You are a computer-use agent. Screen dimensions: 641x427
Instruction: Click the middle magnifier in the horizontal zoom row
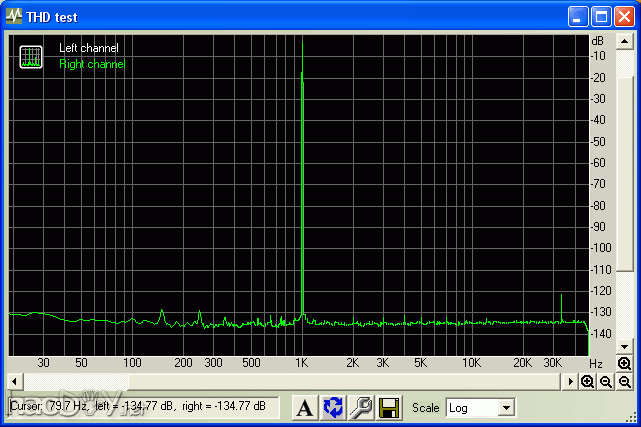[606, 382]
